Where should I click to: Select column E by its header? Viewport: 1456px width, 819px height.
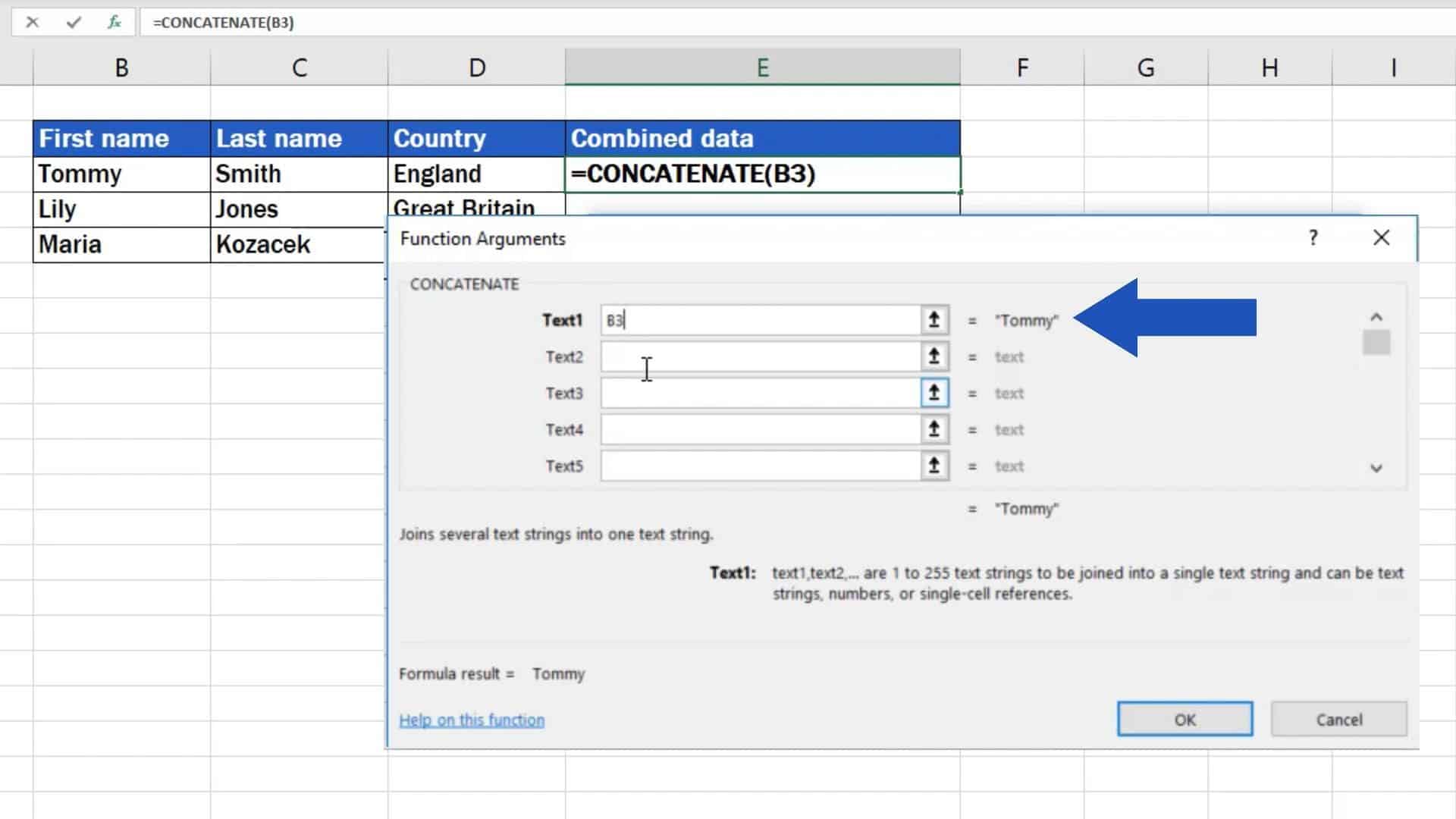[762, 67]
